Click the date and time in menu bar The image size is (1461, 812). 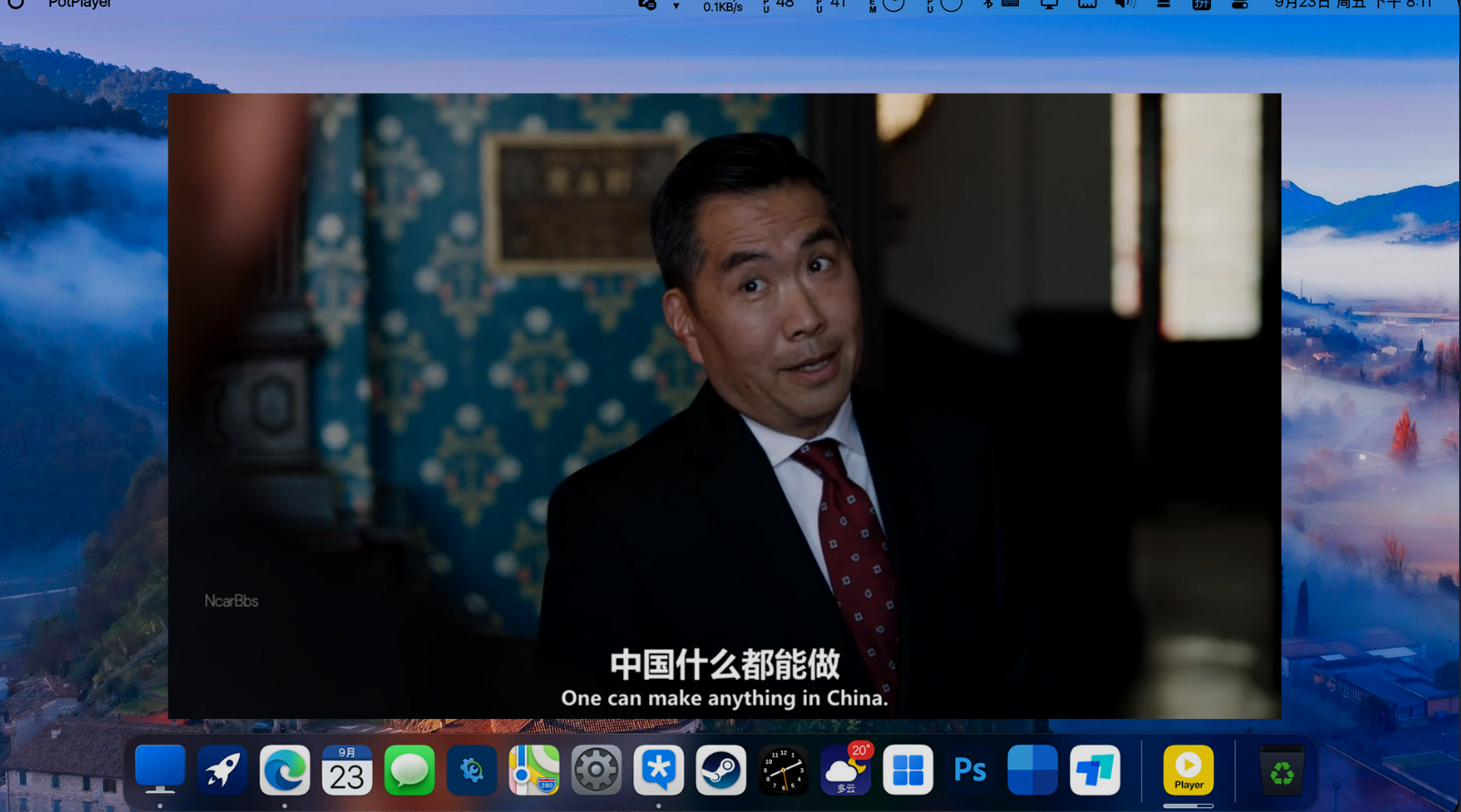pos(1353,5)
